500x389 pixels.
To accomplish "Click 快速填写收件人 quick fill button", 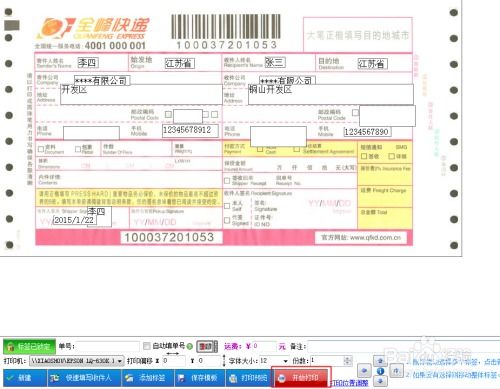I will [x=84, y=378].
